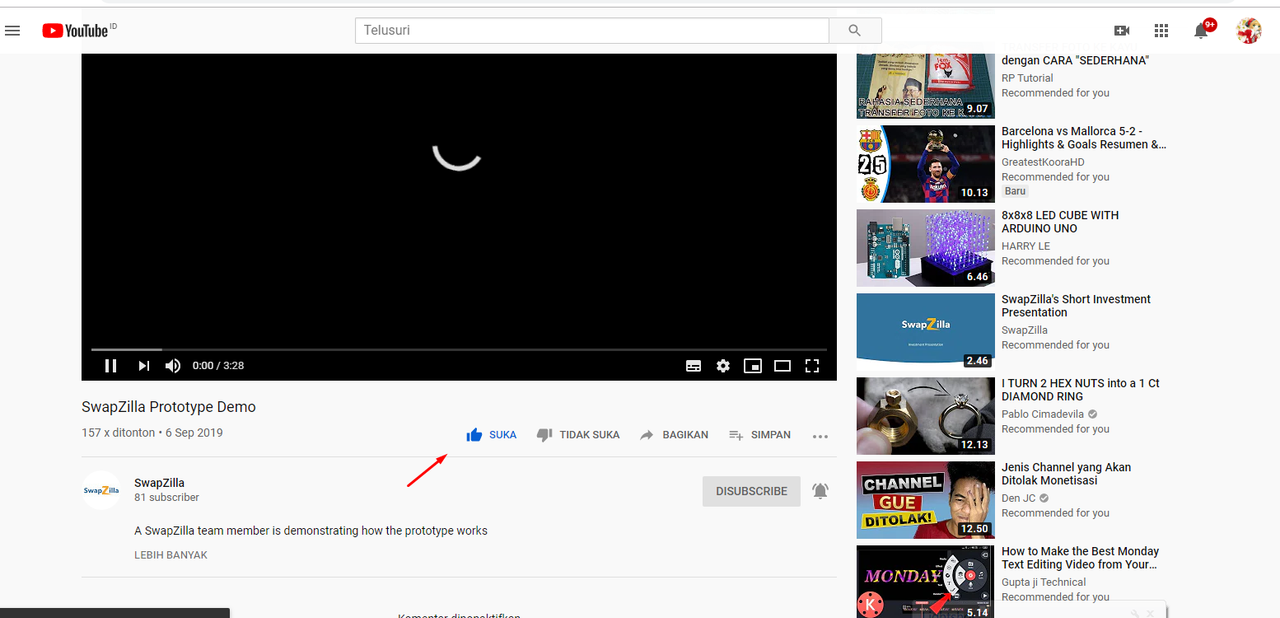
Task: Click the title 'SwapZilla Prototype Demo'
Action: (x=169, y=407)
